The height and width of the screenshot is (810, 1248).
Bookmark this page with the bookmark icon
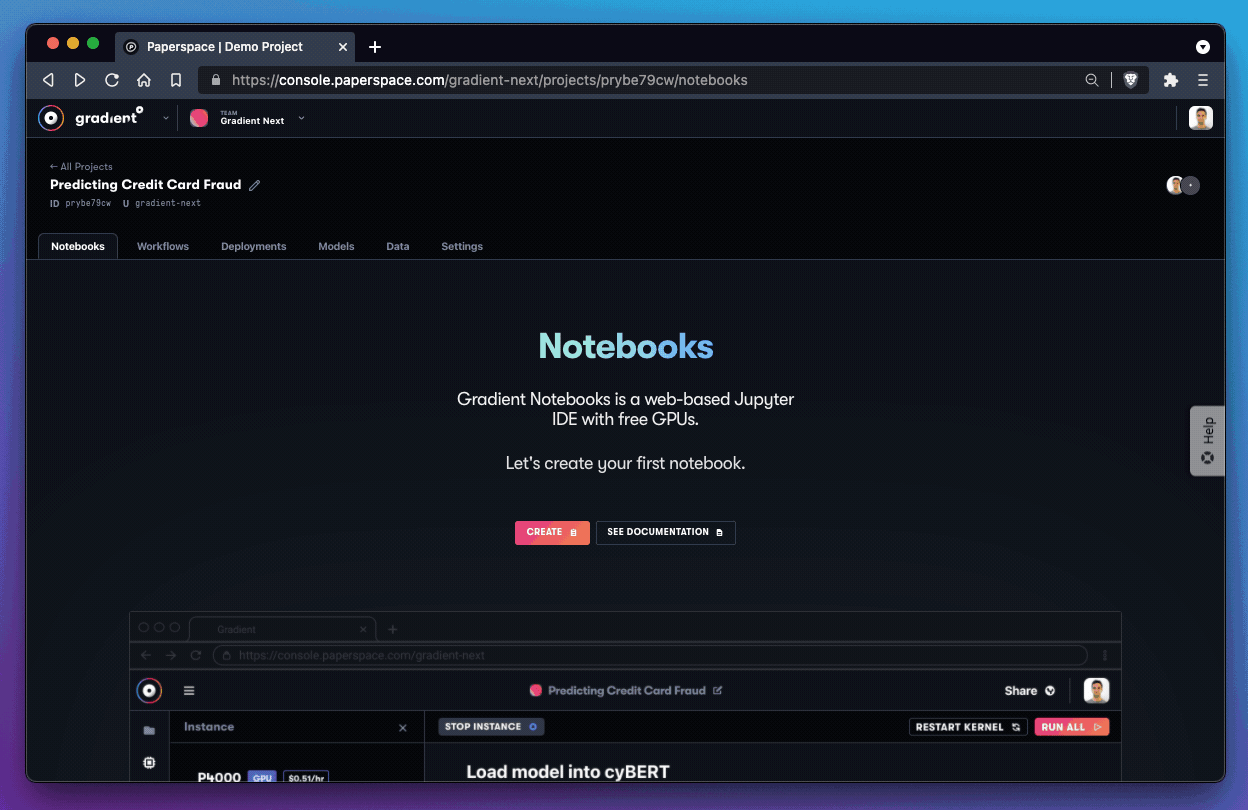click(x=176, y=80)
